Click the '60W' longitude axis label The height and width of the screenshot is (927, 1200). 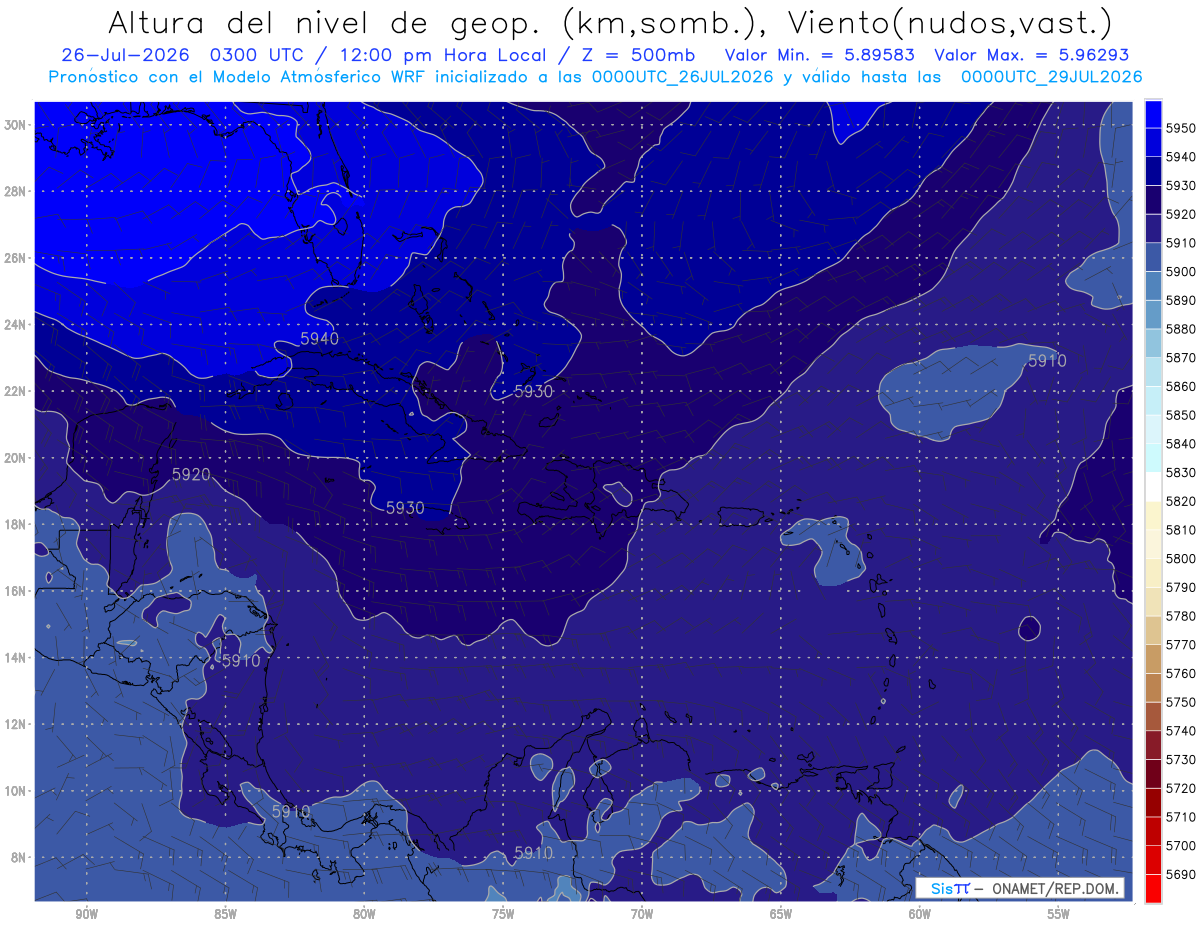[920, 915]
